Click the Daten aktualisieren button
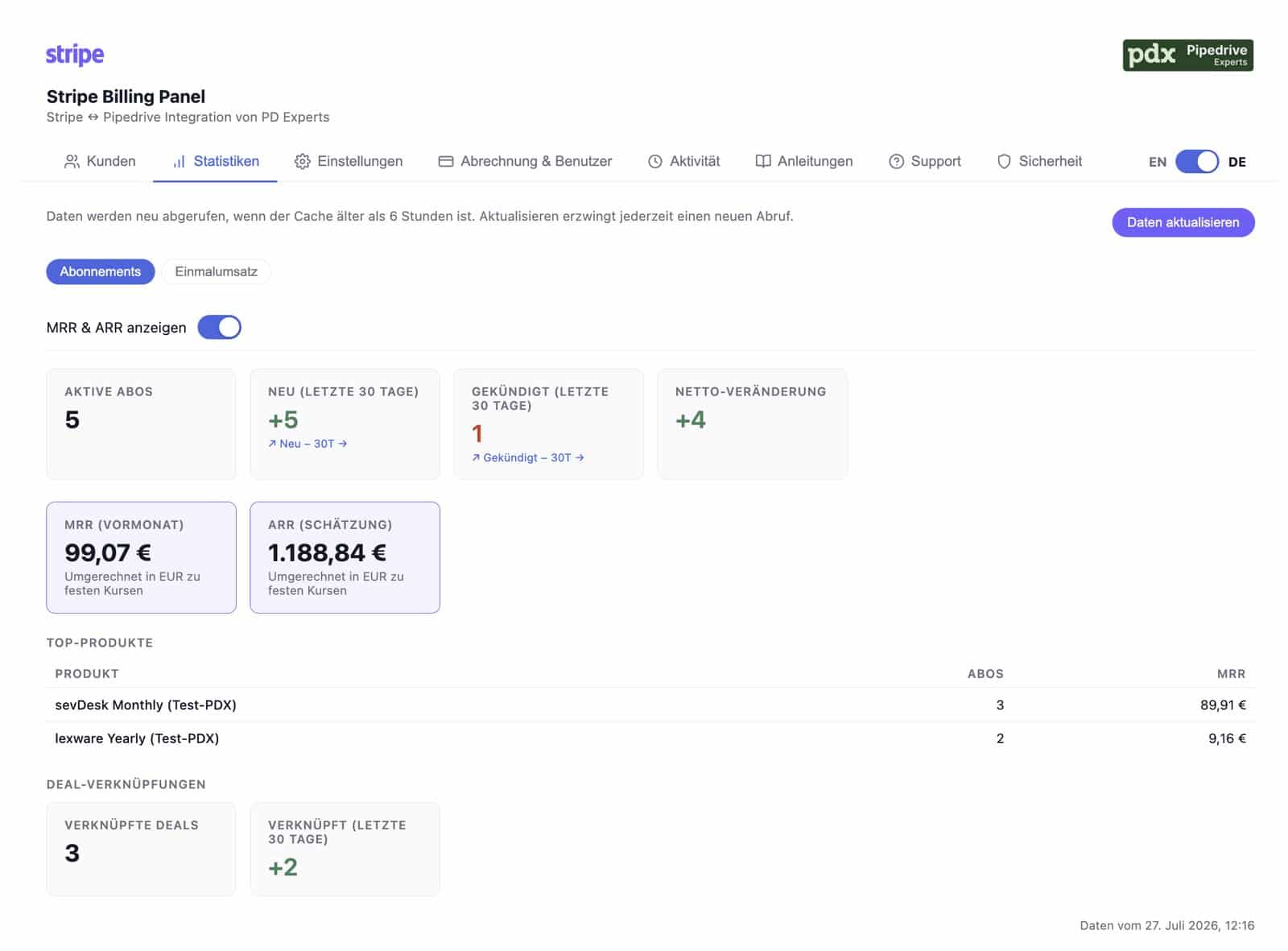This screenshot has width=1288, height=951. point(1183,222)
